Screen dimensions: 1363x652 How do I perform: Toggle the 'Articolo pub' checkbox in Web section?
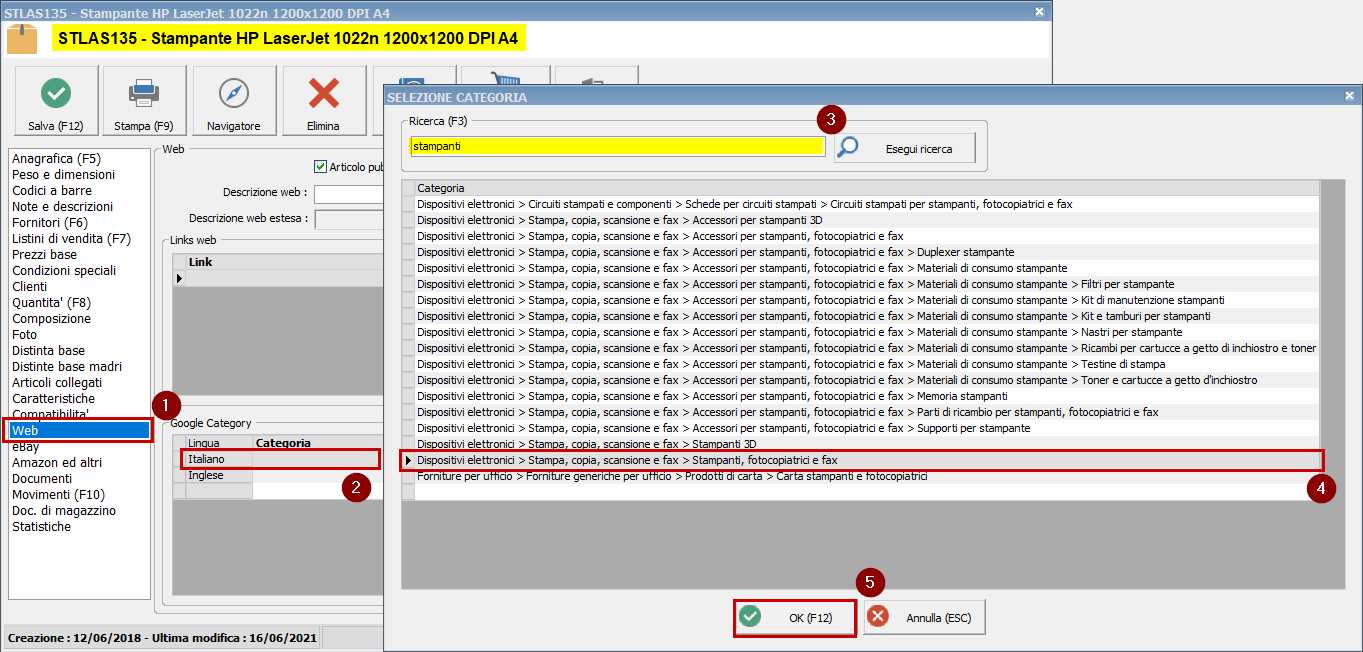click(321, 167)
